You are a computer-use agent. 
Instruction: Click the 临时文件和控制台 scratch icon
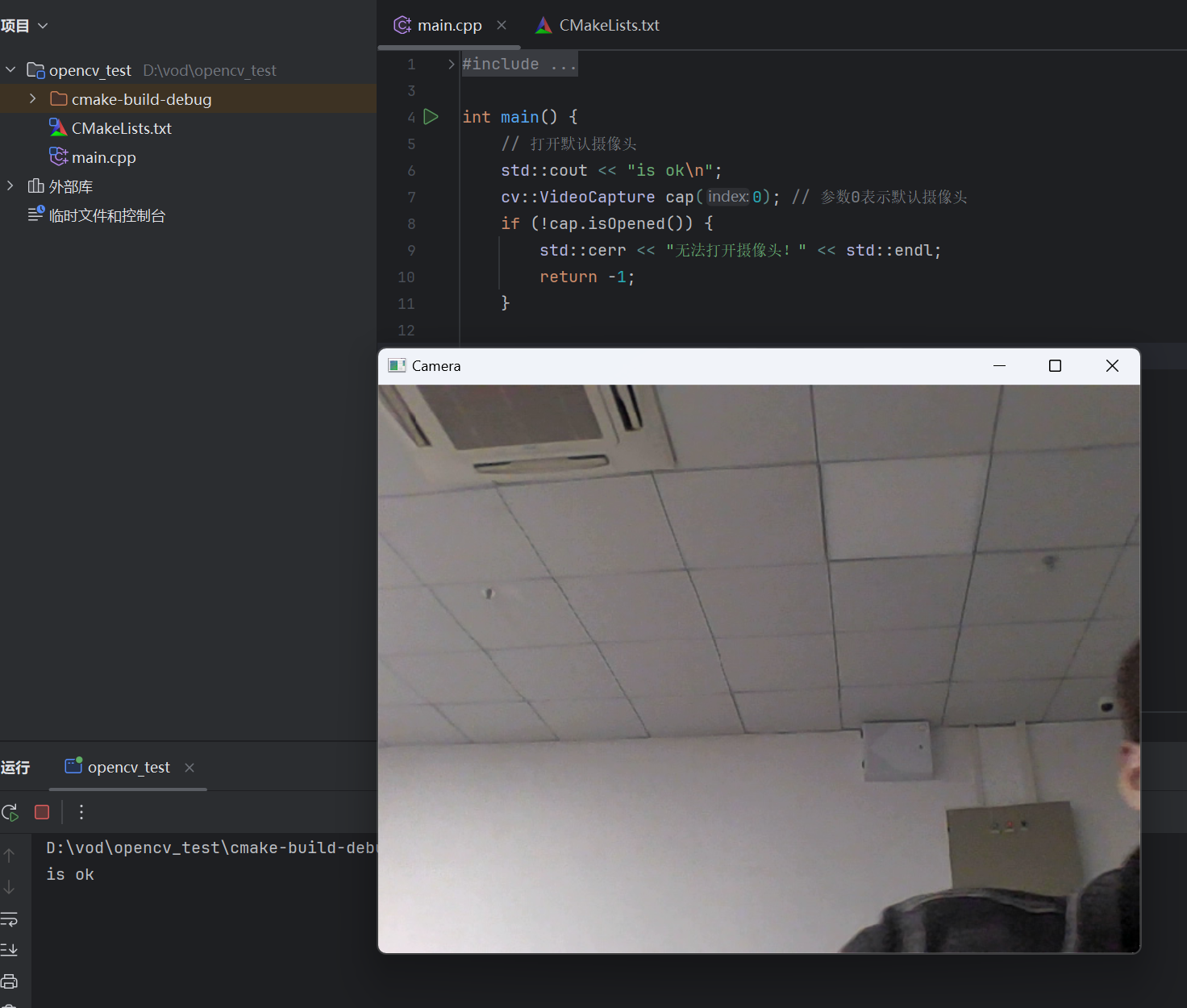pyautogui.click(x=35, y=215)
